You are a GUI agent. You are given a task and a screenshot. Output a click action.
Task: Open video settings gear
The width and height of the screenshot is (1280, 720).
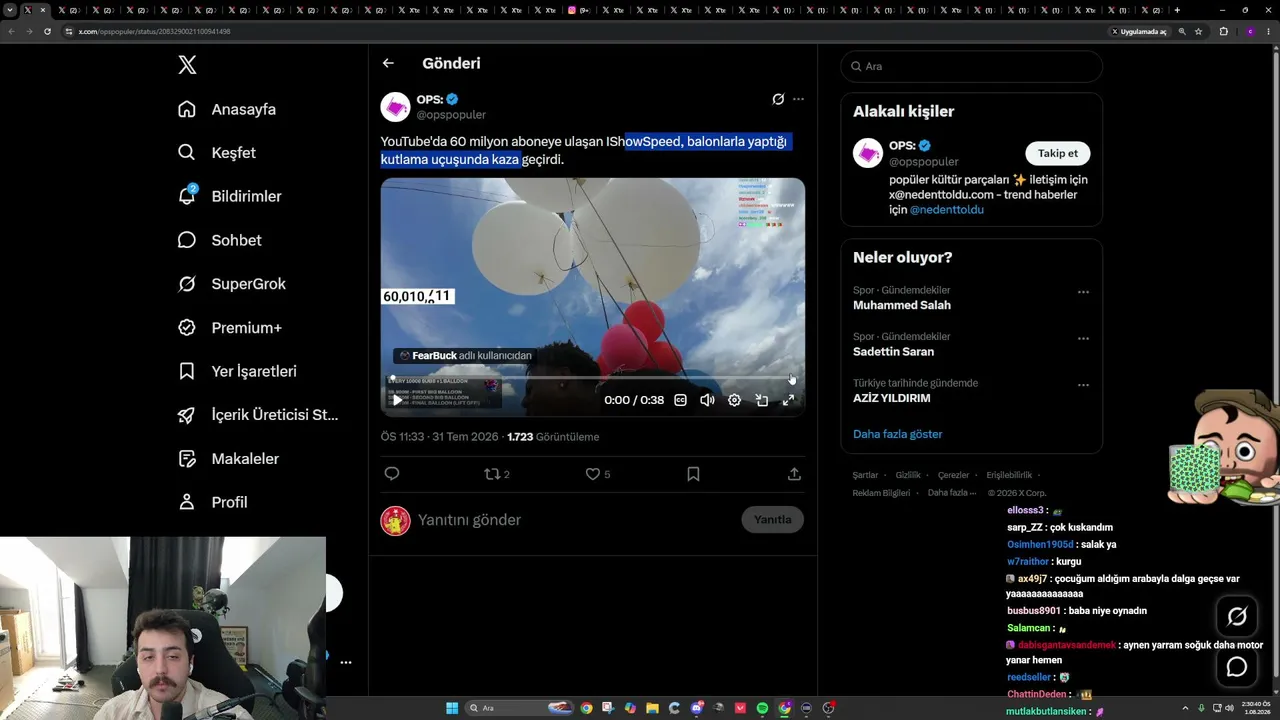click(734, 400)
